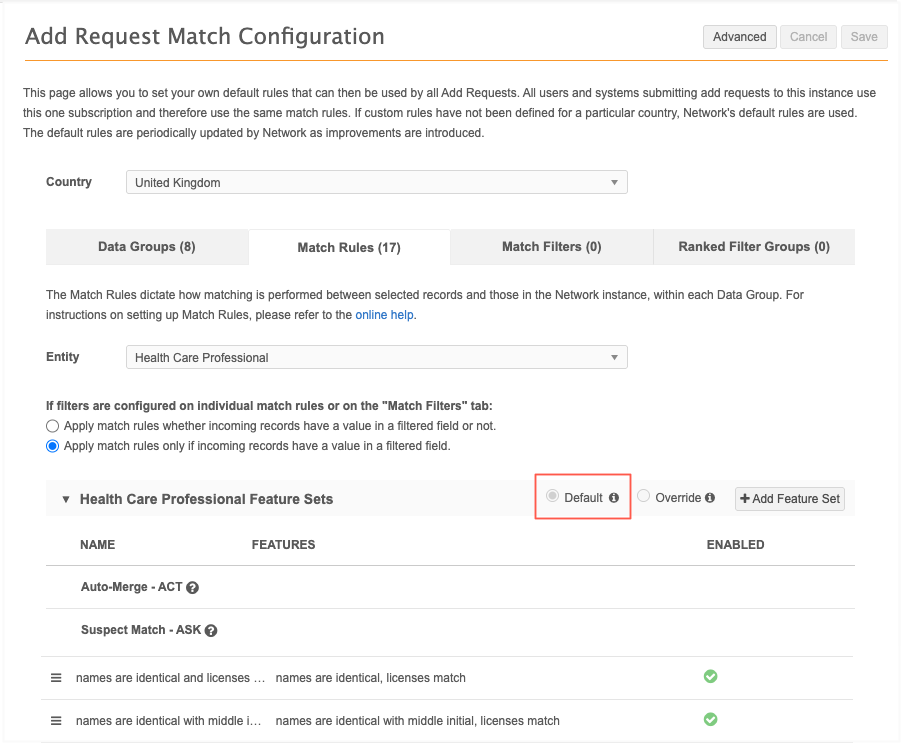The width and height of the screenshot is (901, 746).
Task: Collapse Health Care Professional Feature Sets section
Action: (x=66, y=499)
